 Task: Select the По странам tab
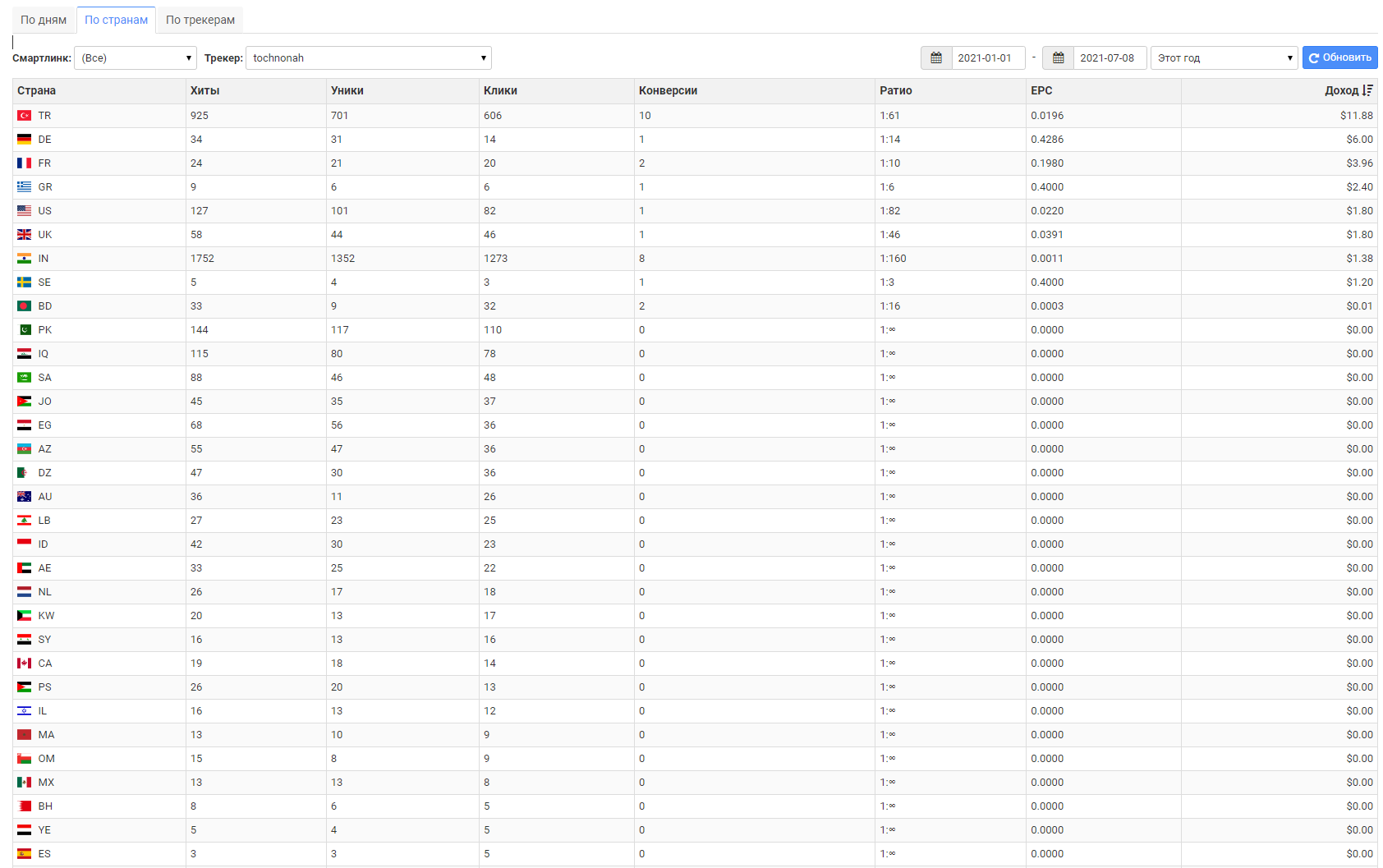pyautogui.click(x=117, y=20)
